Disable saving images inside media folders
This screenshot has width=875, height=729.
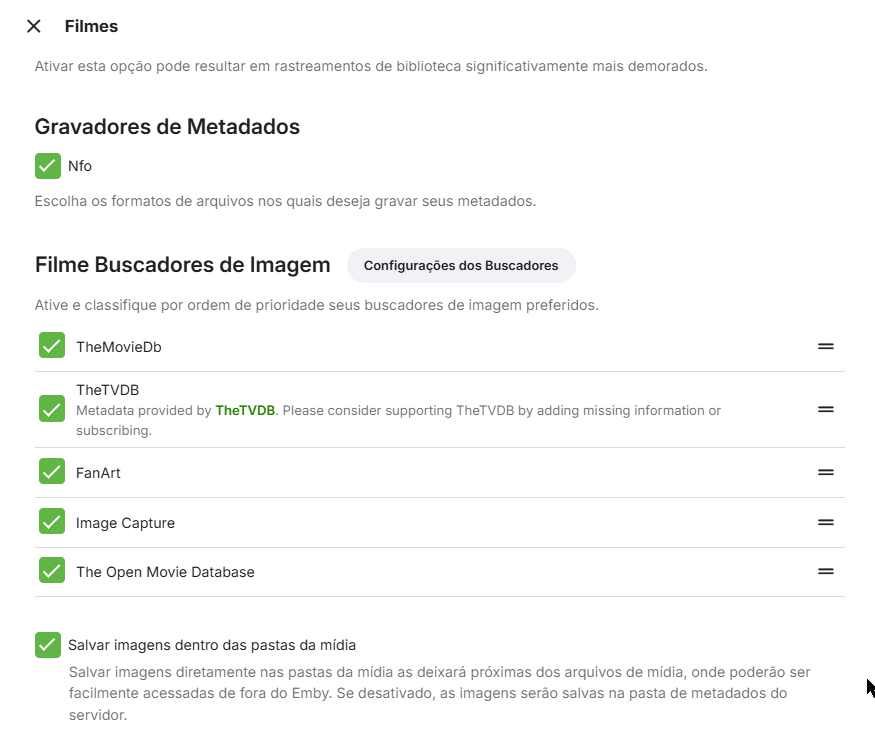pyautogui.click(x=47, y=645)
